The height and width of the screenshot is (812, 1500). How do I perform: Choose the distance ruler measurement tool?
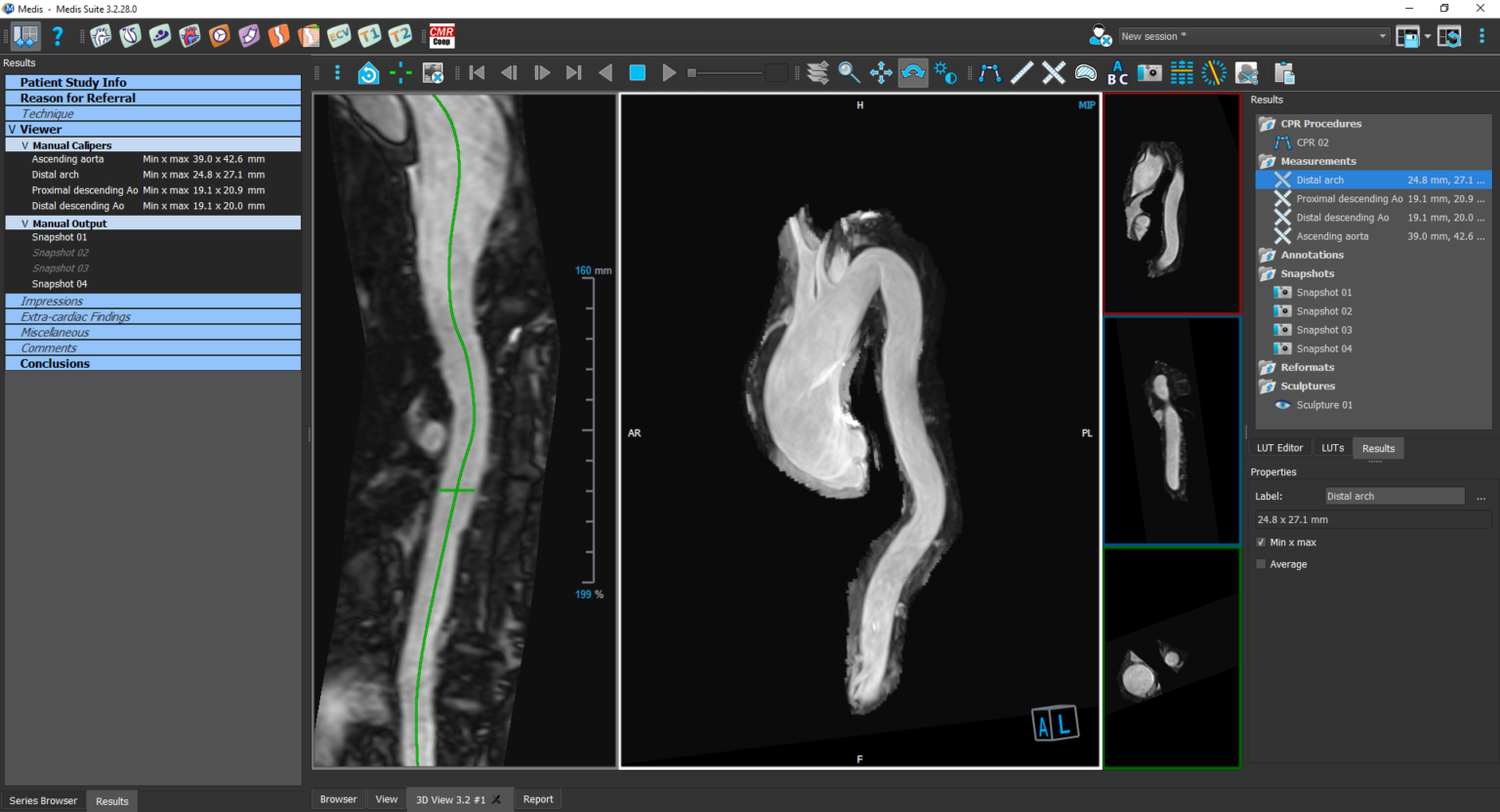tap(1021, 73)
